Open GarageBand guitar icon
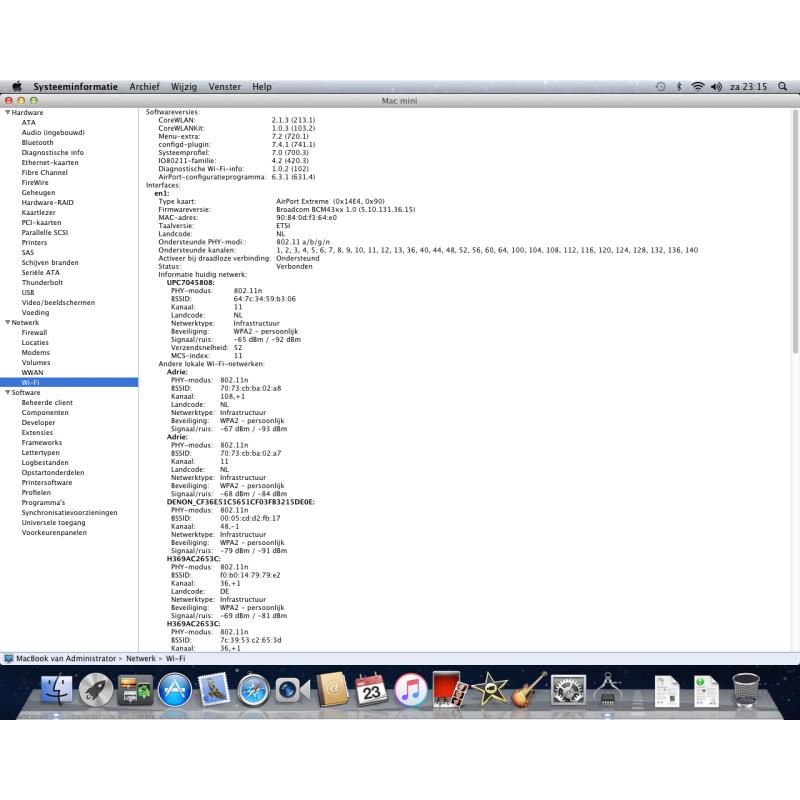Image resolution: width=800 pixels, height=800 pixels. 529,690
